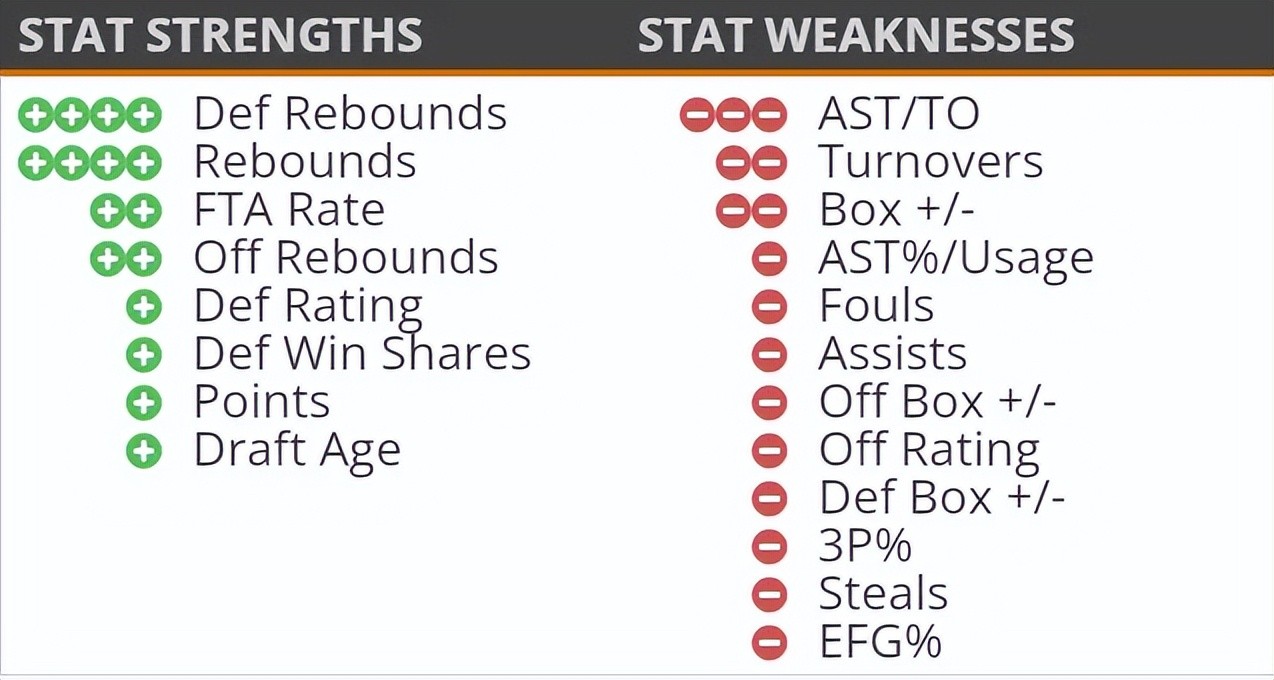
Task: Select the STAT STRENGTHS heading
Action: [220, 36]
